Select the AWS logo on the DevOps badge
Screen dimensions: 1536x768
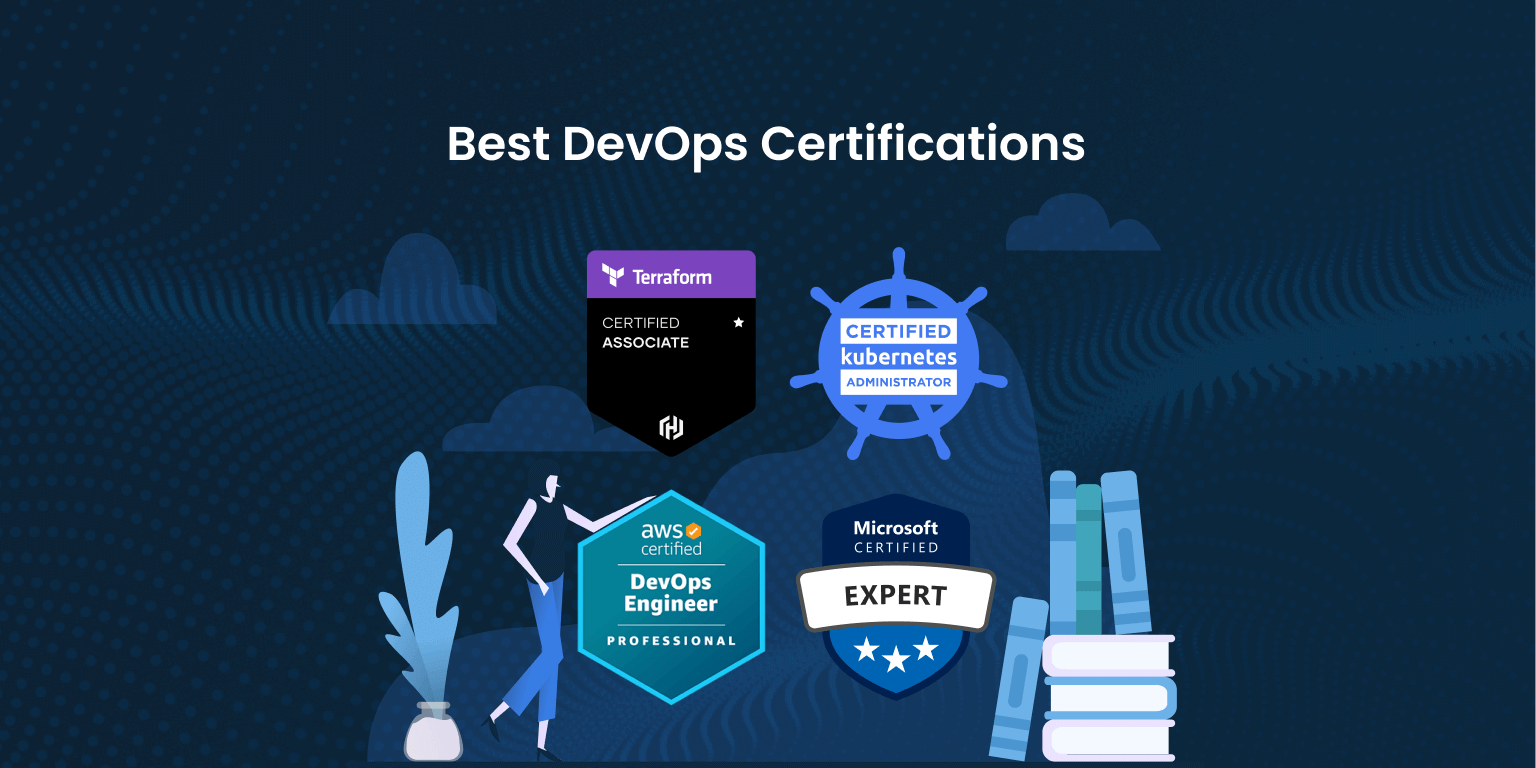pos(664,533)
